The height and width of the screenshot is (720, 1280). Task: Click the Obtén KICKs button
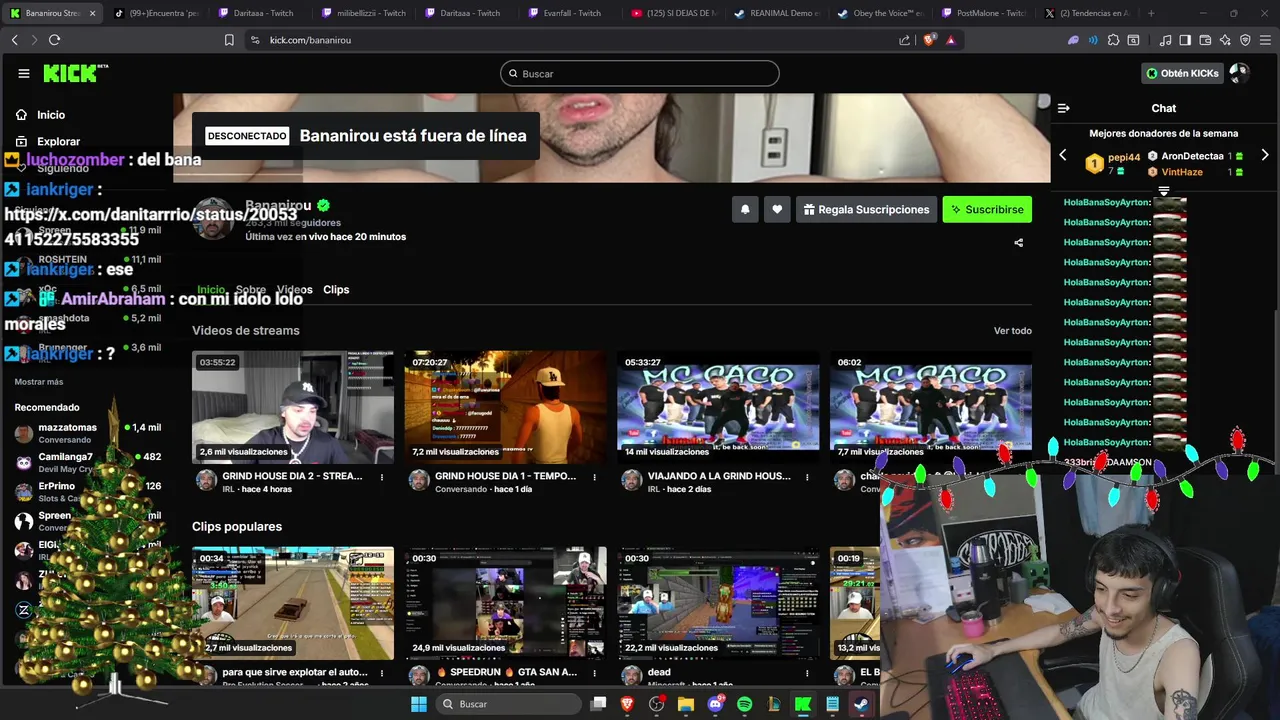coord(1182,73)
